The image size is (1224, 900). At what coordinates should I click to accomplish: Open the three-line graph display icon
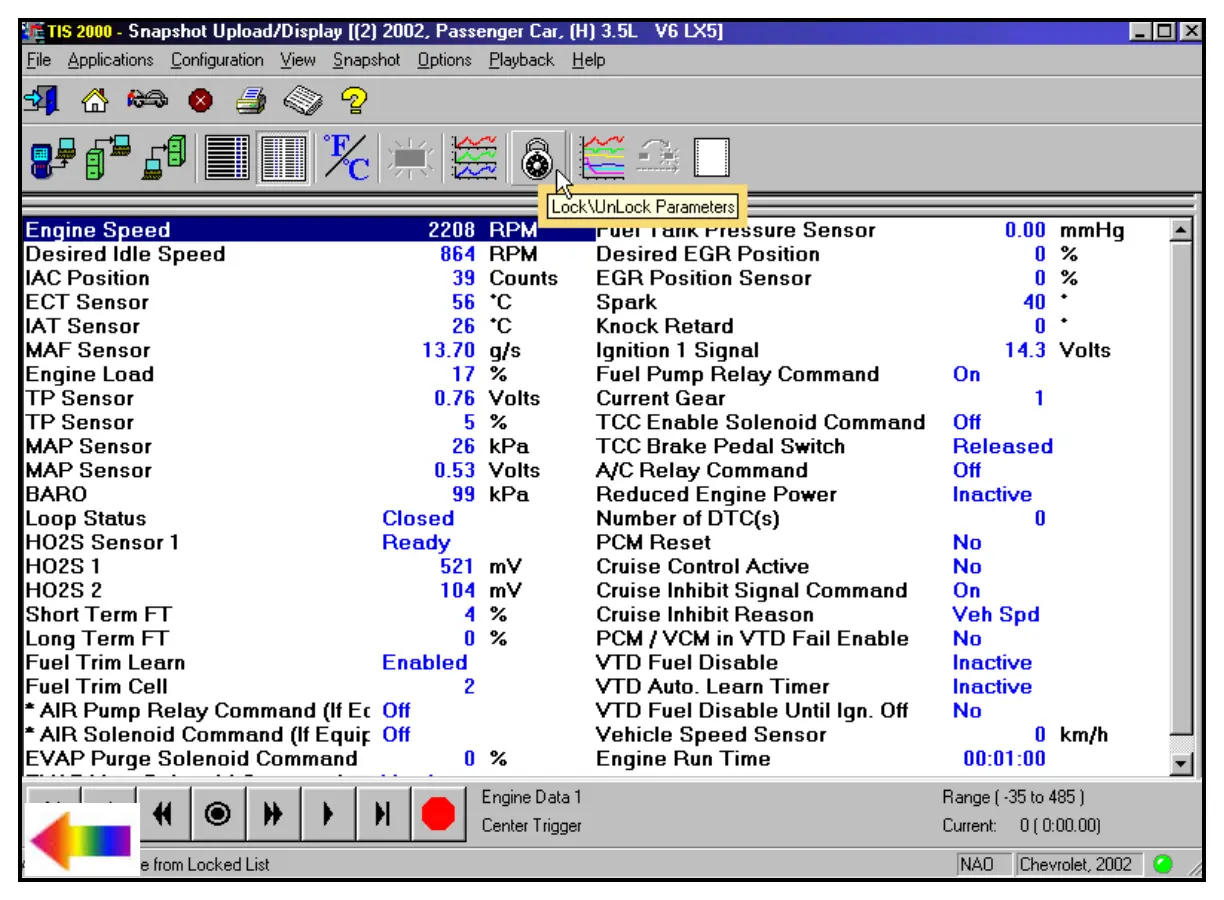pos(473,158)
